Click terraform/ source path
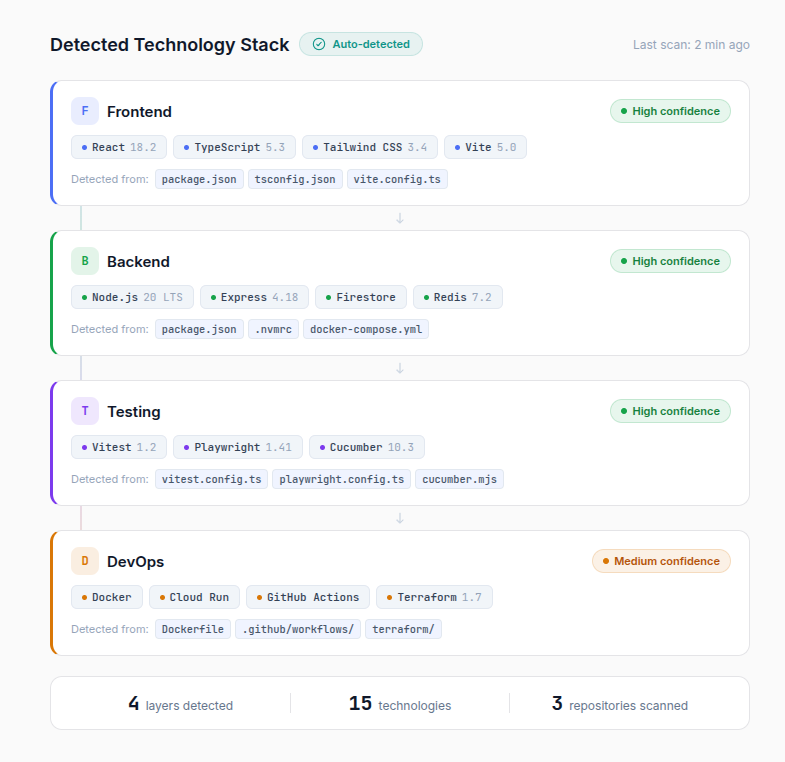This screenshot has width=785, height=762. (404, 629)
